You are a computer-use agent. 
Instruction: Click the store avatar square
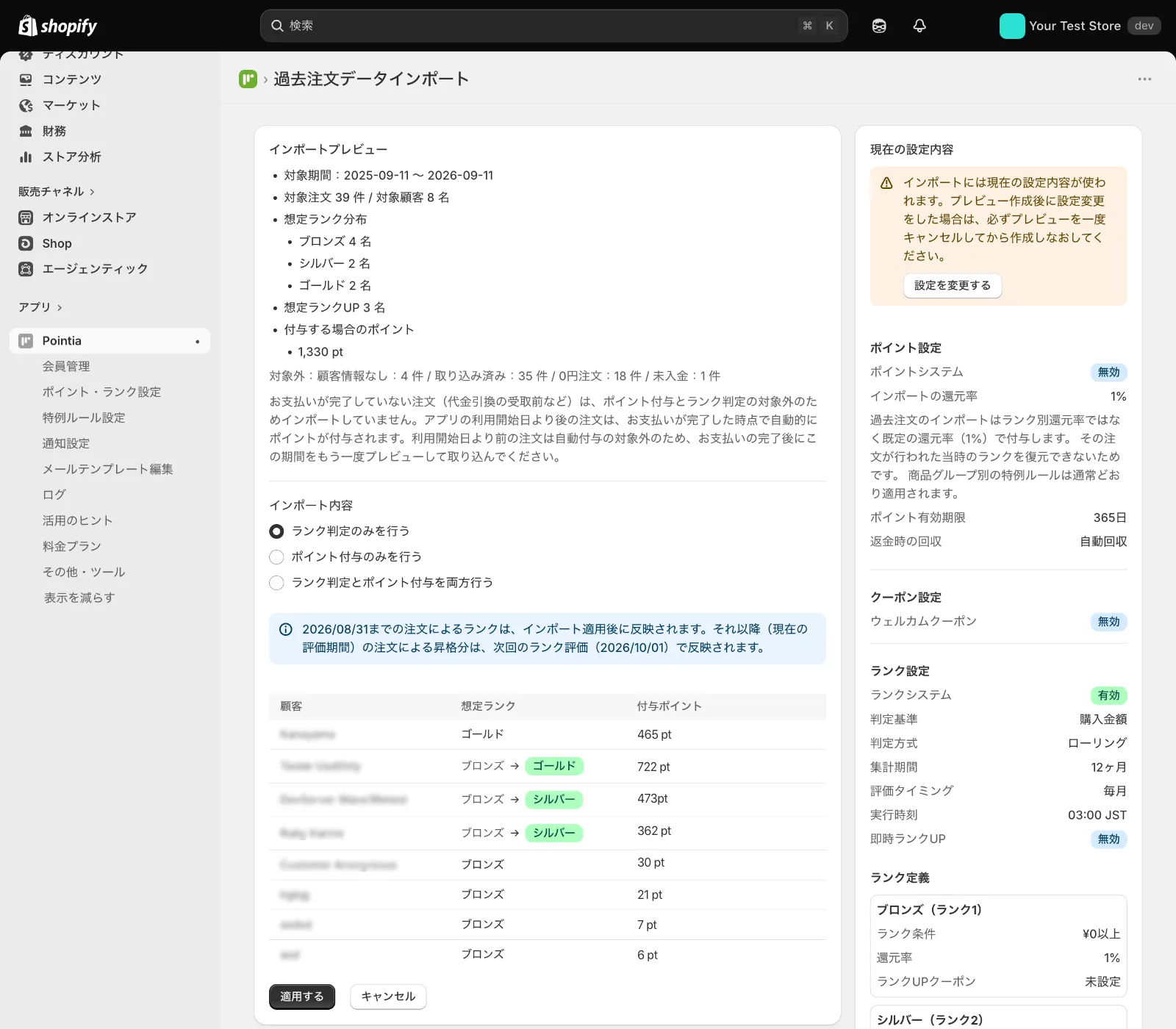click(1012, 26)
